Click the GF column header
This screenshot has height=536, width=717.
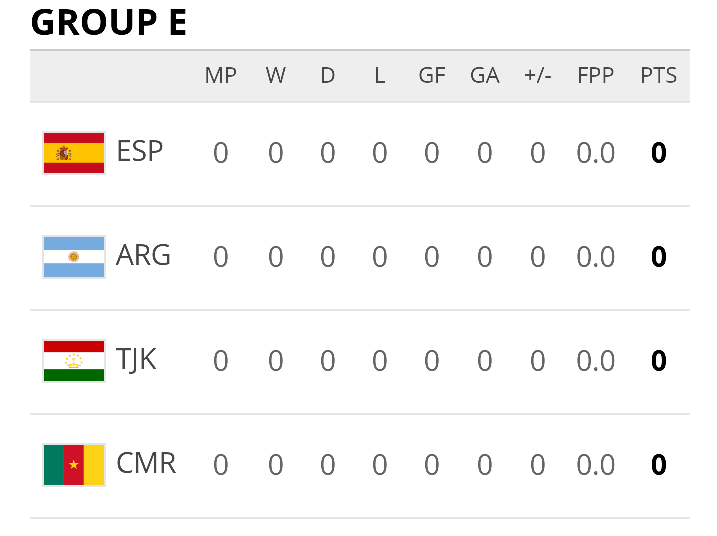[x=432, y=75]
